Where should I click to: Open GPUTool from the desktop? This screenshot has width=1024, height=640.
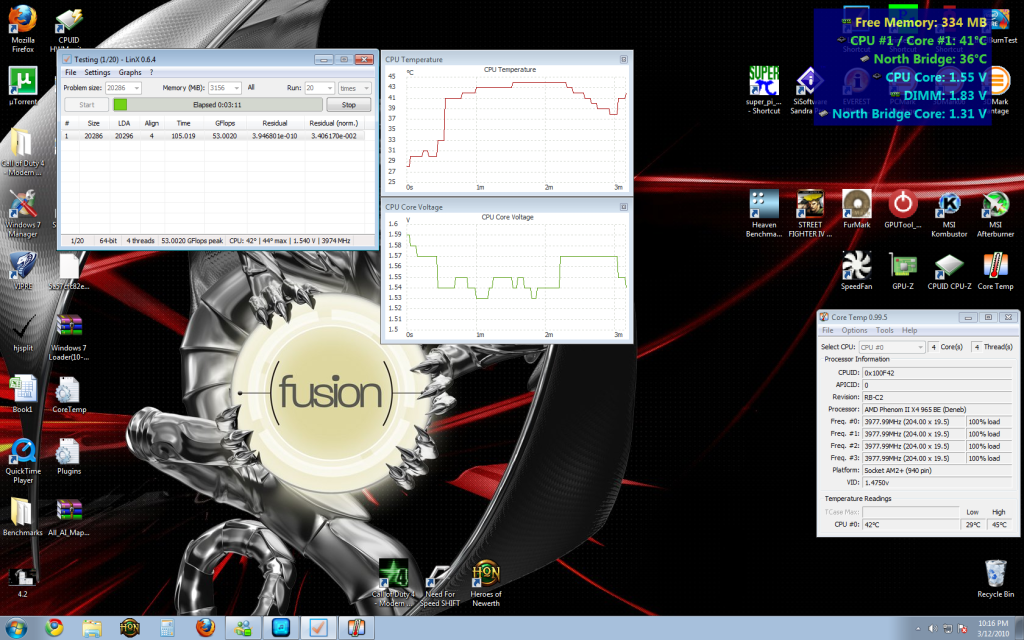(x=903, y=205)
